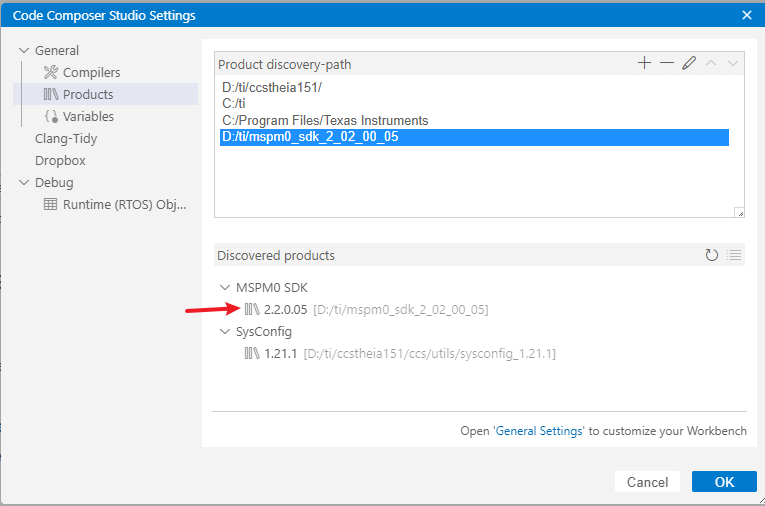Select the Clang-Tidy settings category
Viewport: 765px width, 506px height.
pos(66,139)
